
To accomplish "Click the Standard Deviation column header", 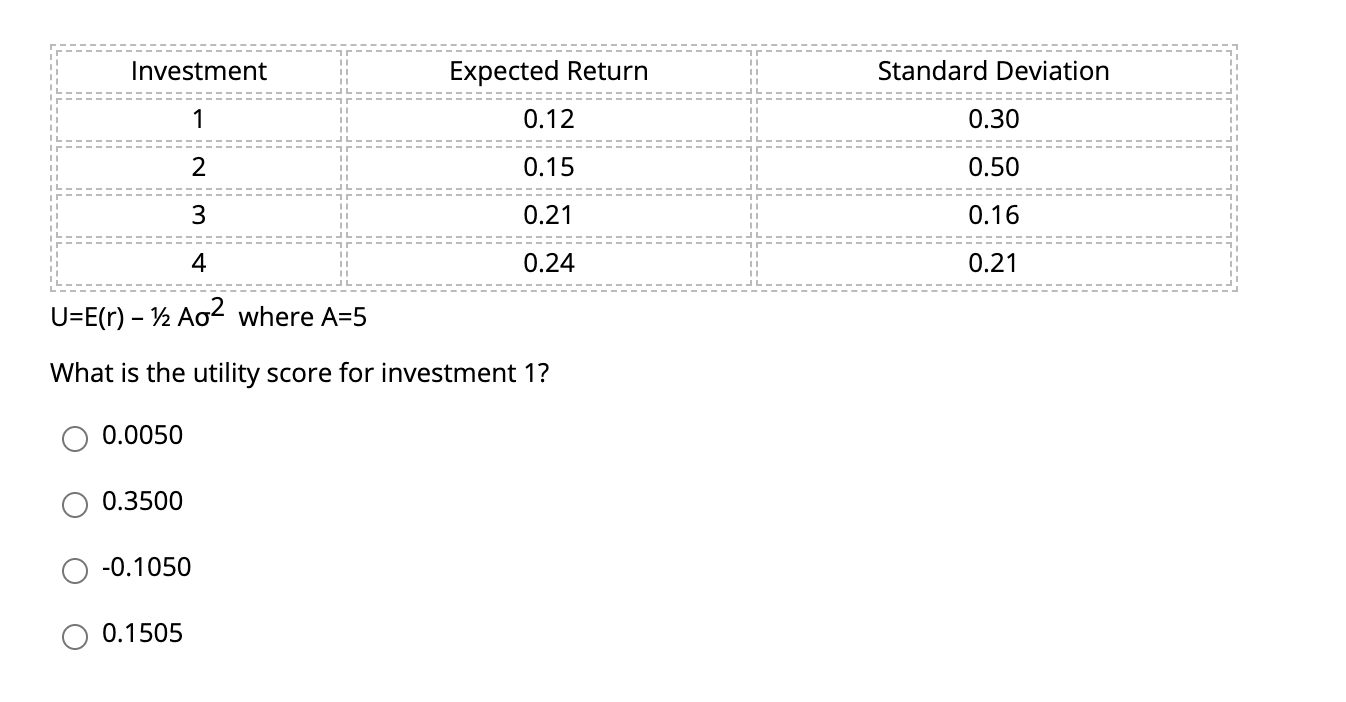I will (x=993, y=70).
